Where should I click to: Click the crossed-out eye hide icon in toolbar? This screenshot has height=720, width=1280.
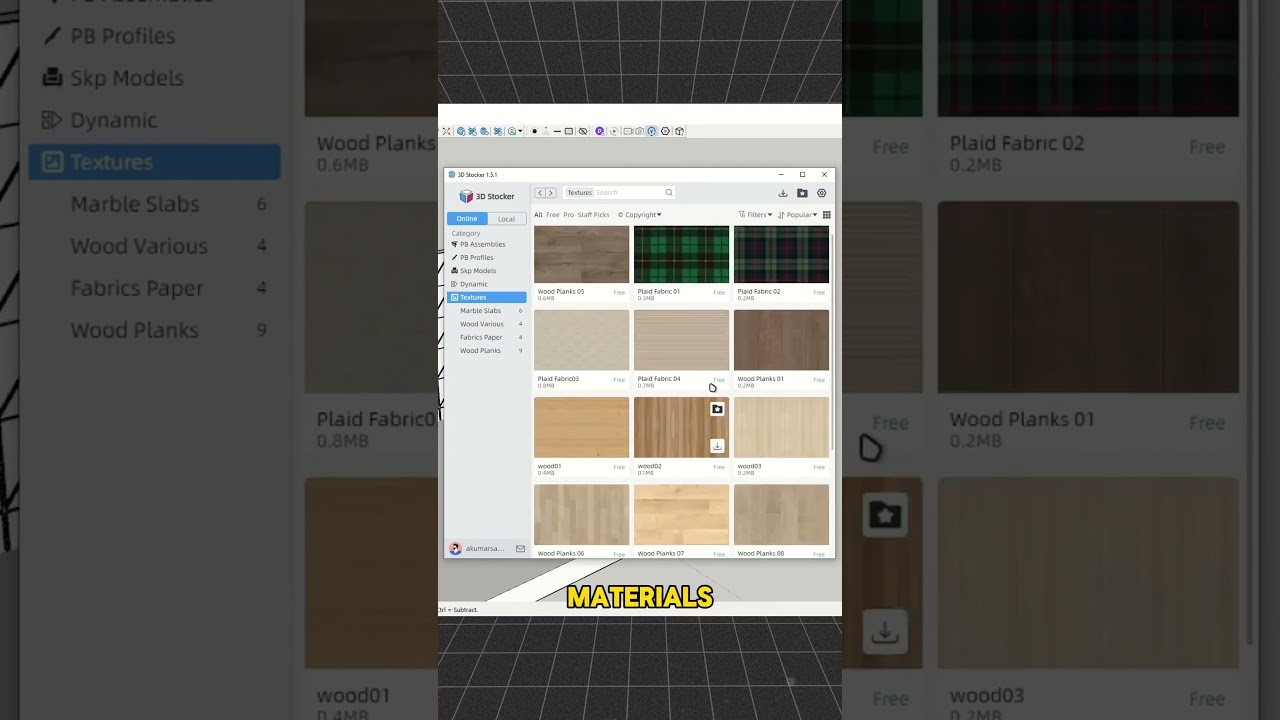[583, 131]
